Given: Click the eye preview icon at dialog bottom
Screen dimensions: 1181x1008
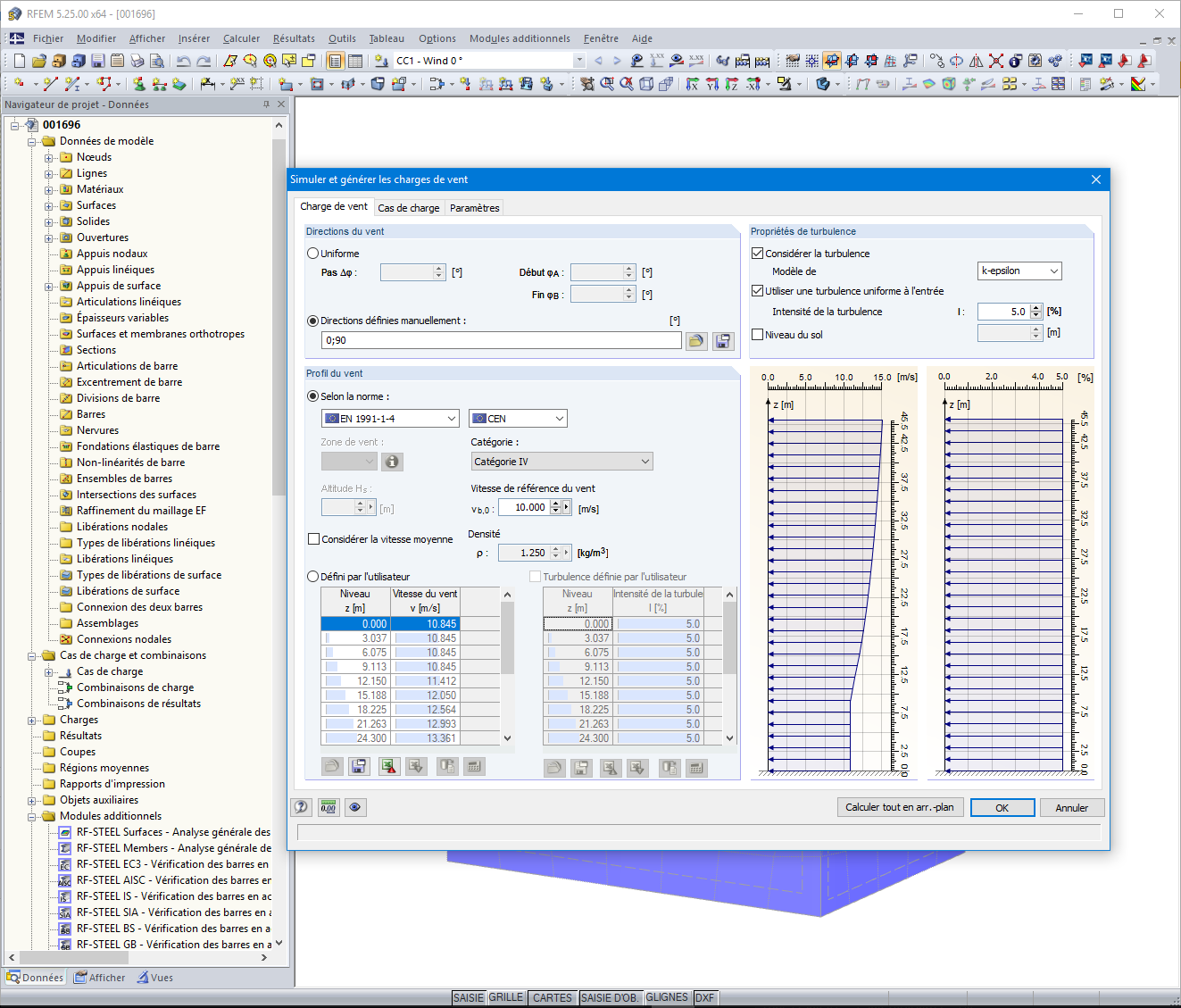Looking at the screenshot, I should pyautogui.click(x=355, y=807).
